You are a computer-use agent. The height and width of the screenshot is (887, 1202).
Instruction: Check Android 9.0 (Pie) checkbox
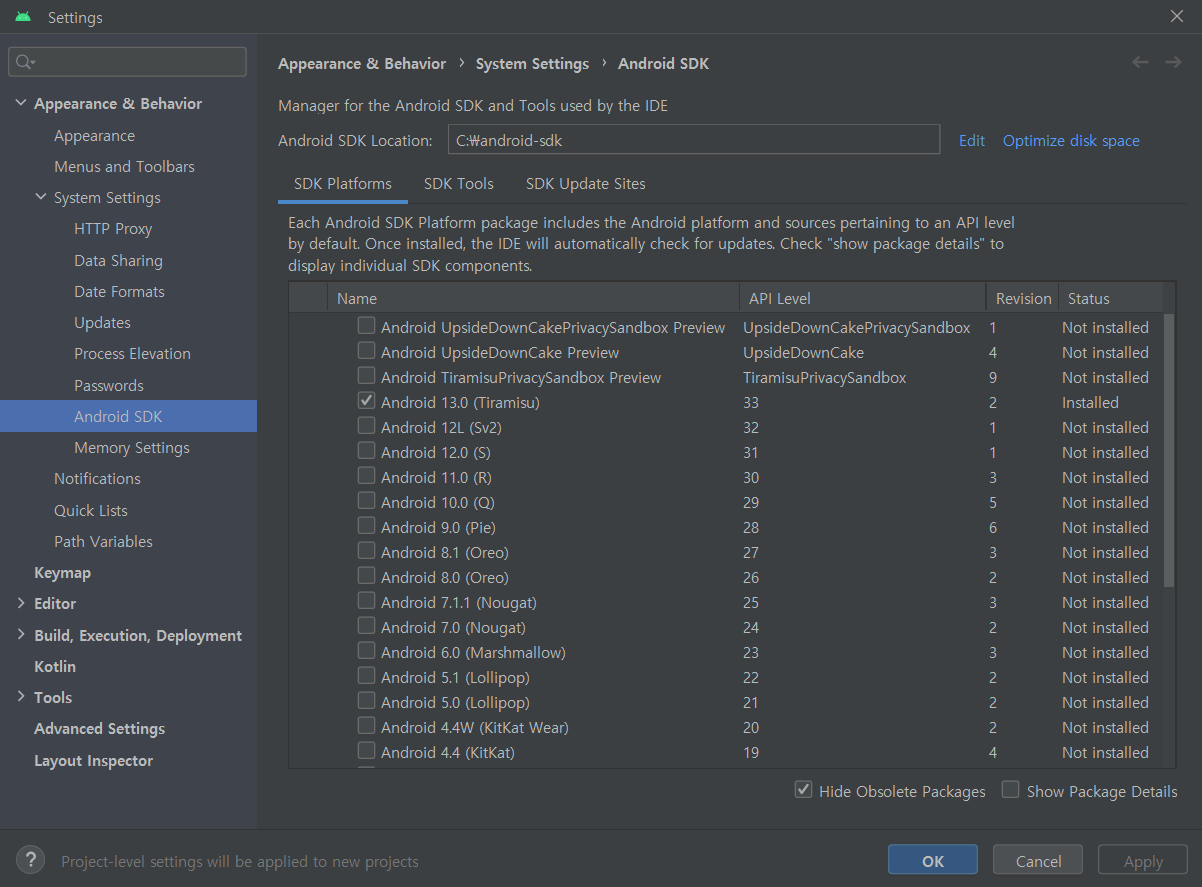tap(367, 526)
